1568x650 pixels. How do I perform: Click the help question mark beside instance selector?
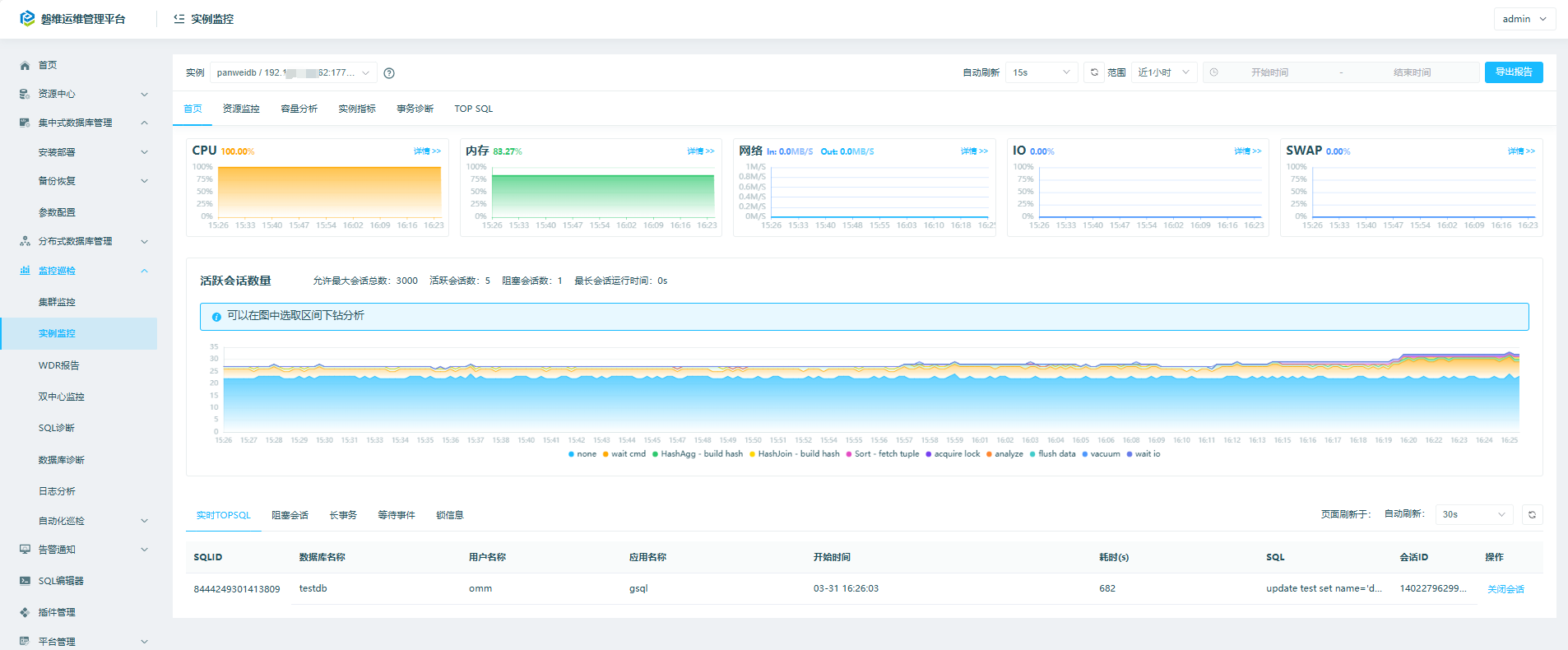(x=389, y=73)
